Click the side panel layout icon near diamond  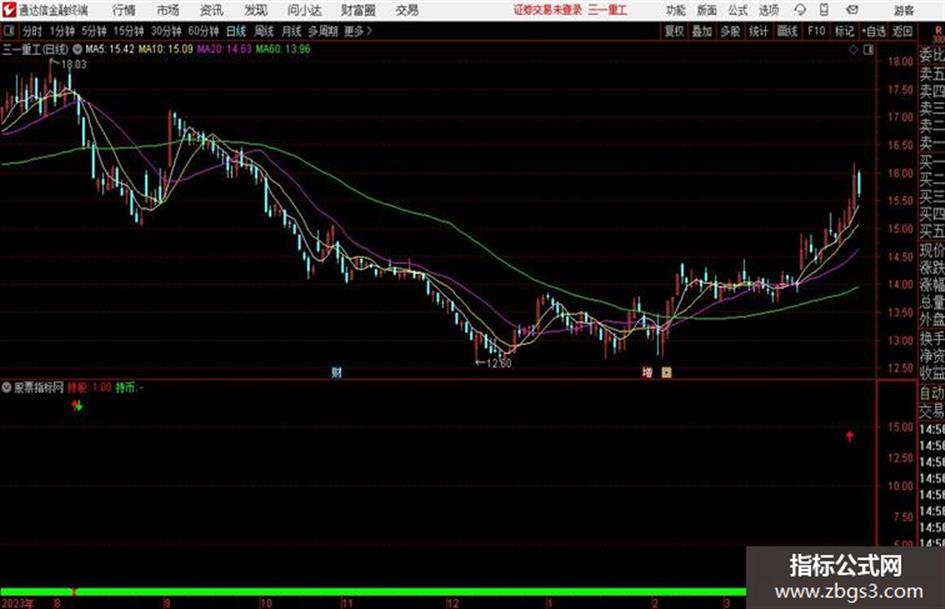[868, 49]
